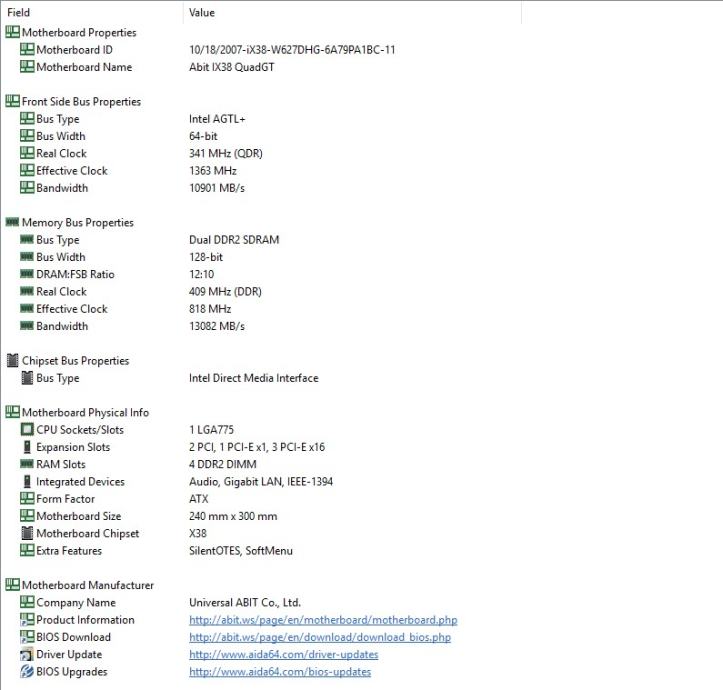Click the Motherboard Manufacturer section icon

click(12, 585)
